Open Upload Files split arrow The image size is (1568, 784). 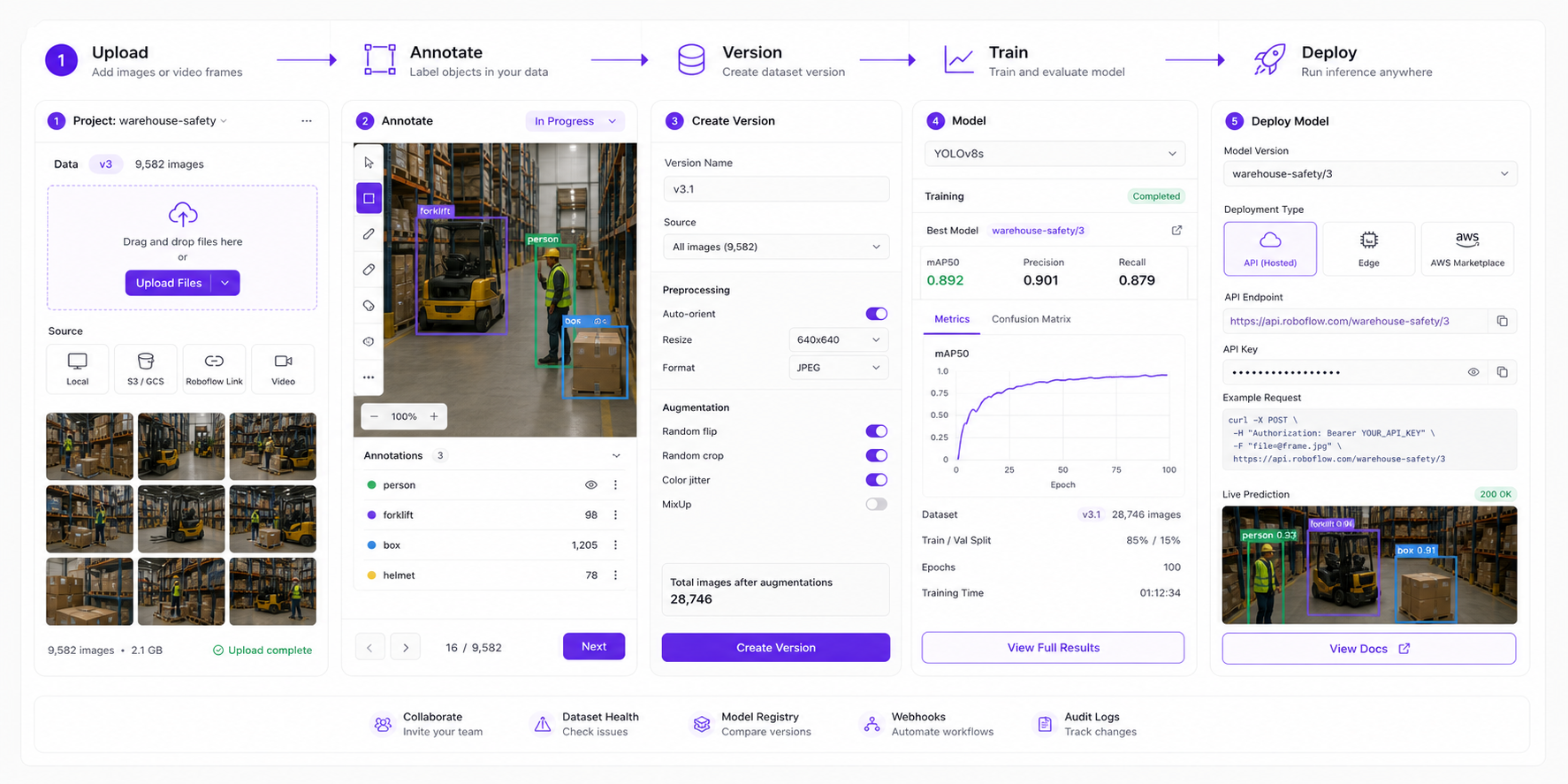click(225, 283)
